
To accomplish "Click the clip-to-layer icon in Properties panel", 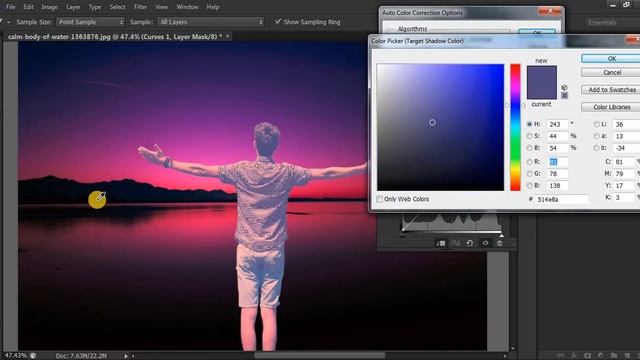I will 441,243.
